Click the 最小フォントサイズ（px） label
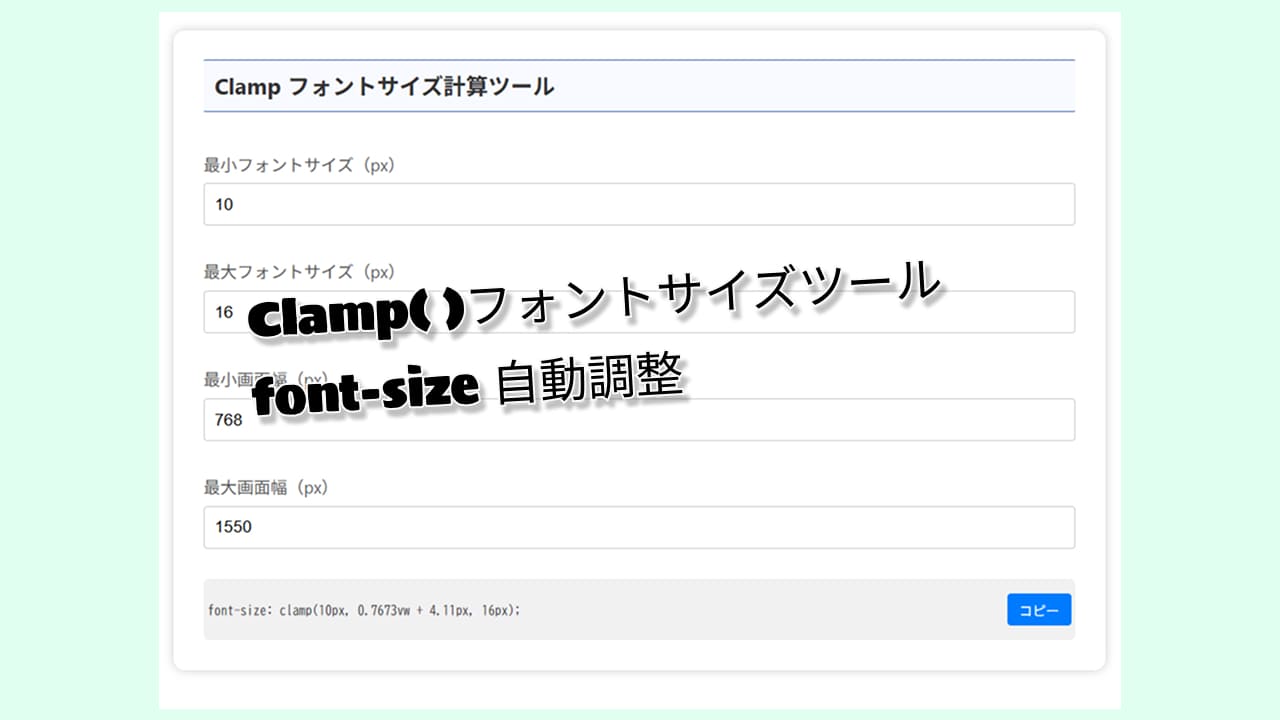 pyautogui.click(x=300, y=165)
